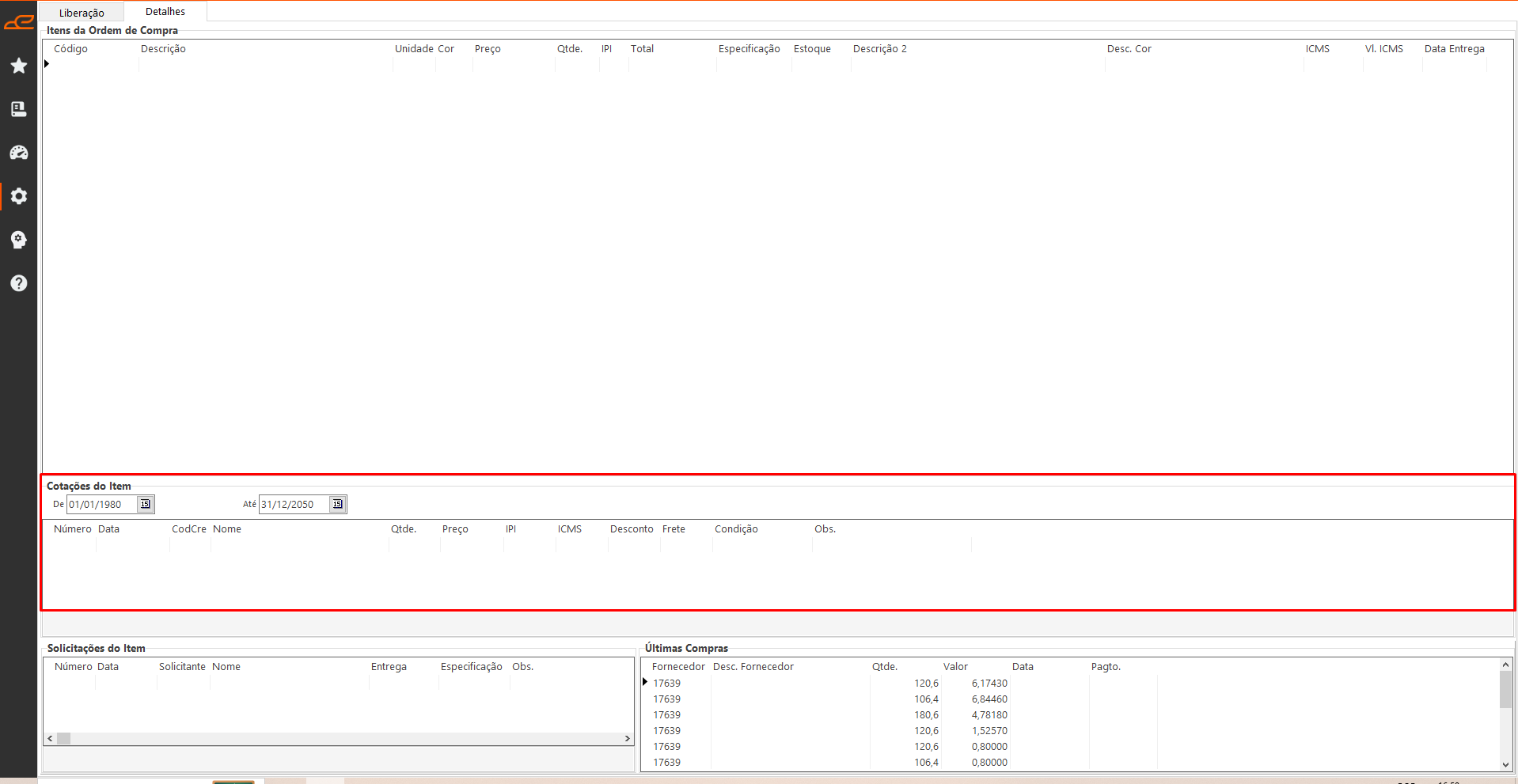Open calendar picker for De date
Screen dimensions: 1518x784
[x=146, y=504]
